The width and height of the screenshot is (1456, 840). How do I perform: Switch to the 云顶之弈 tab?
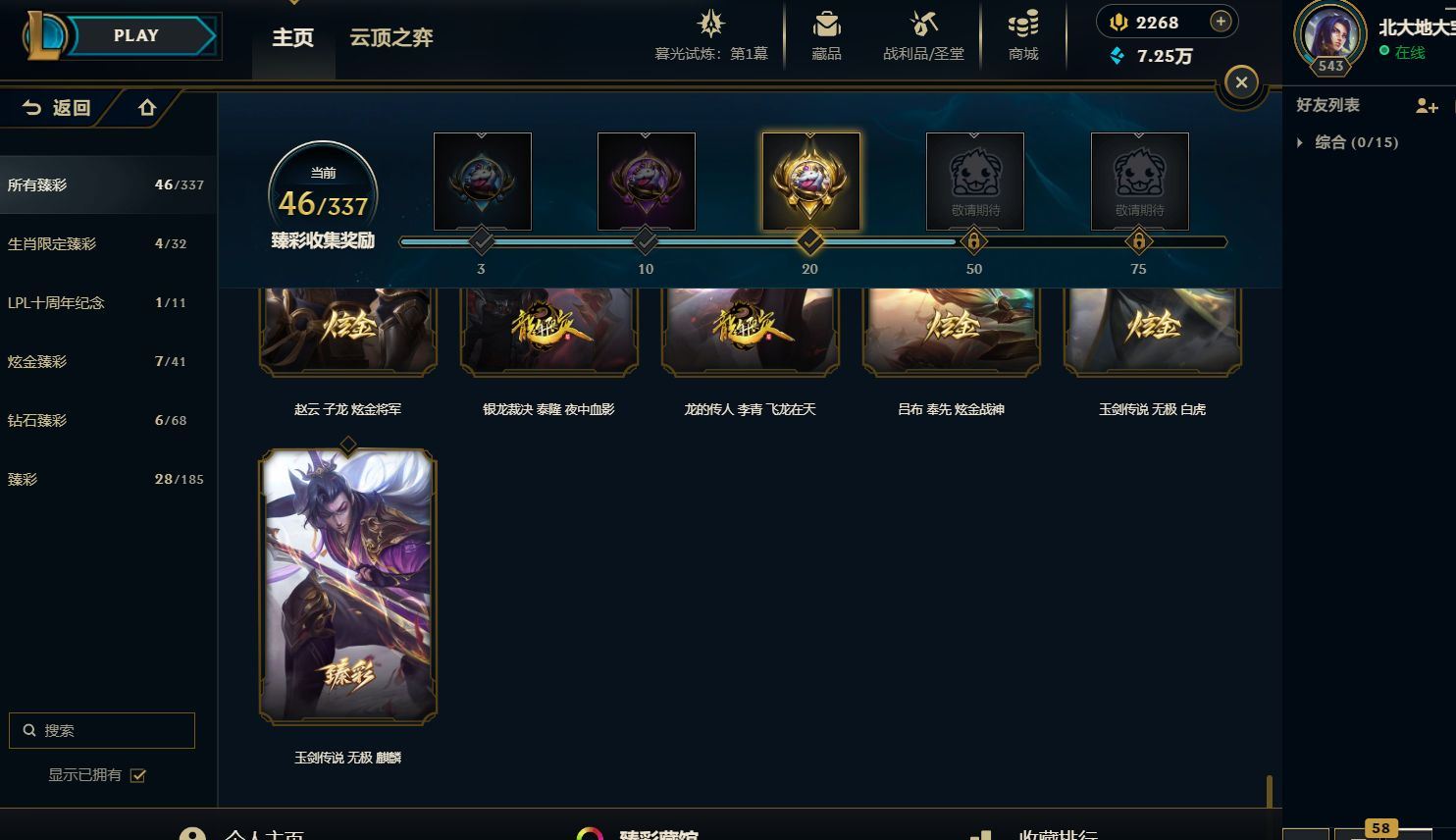391,37
